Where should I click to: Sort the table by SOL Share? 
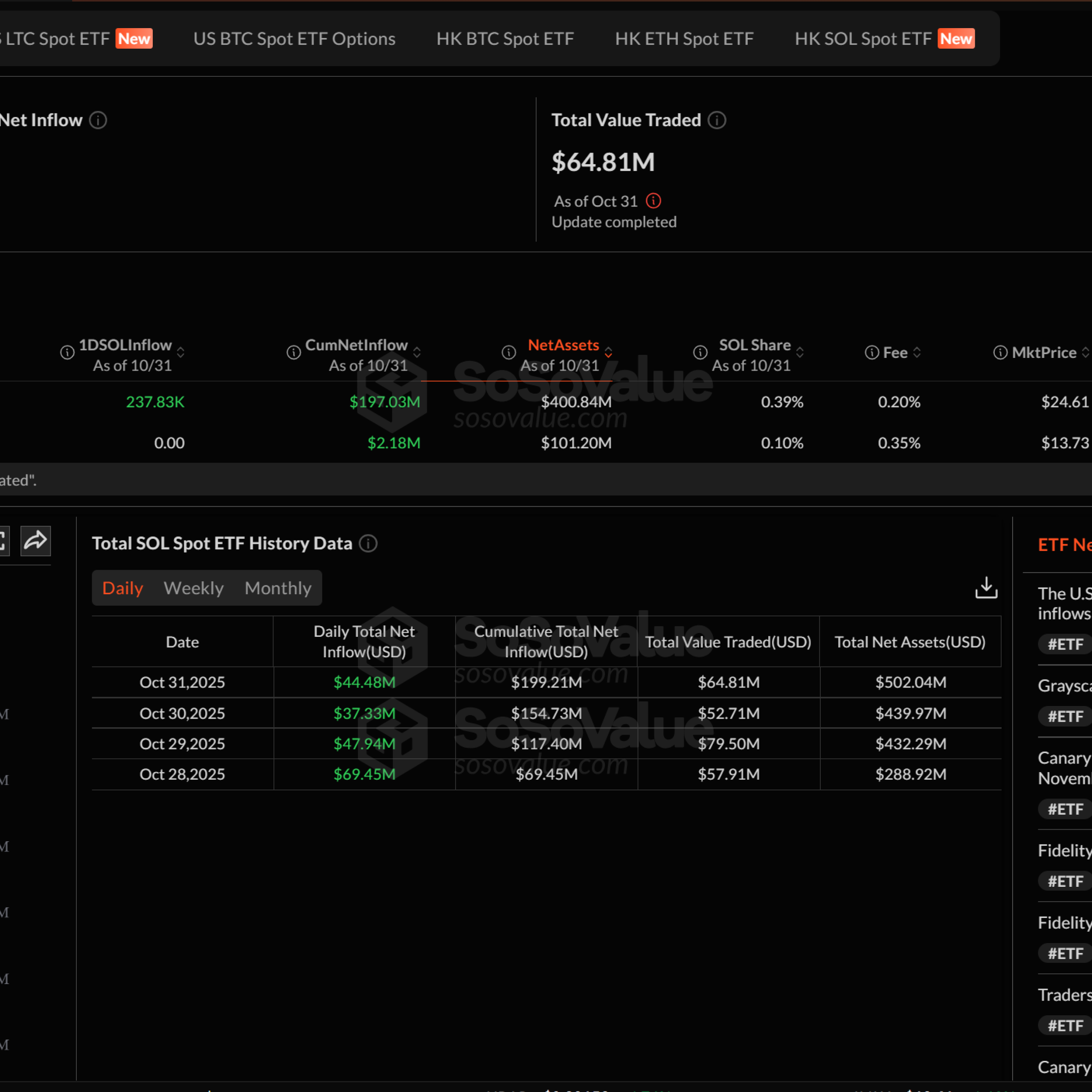pyautogui.click(x=800, y=352)
